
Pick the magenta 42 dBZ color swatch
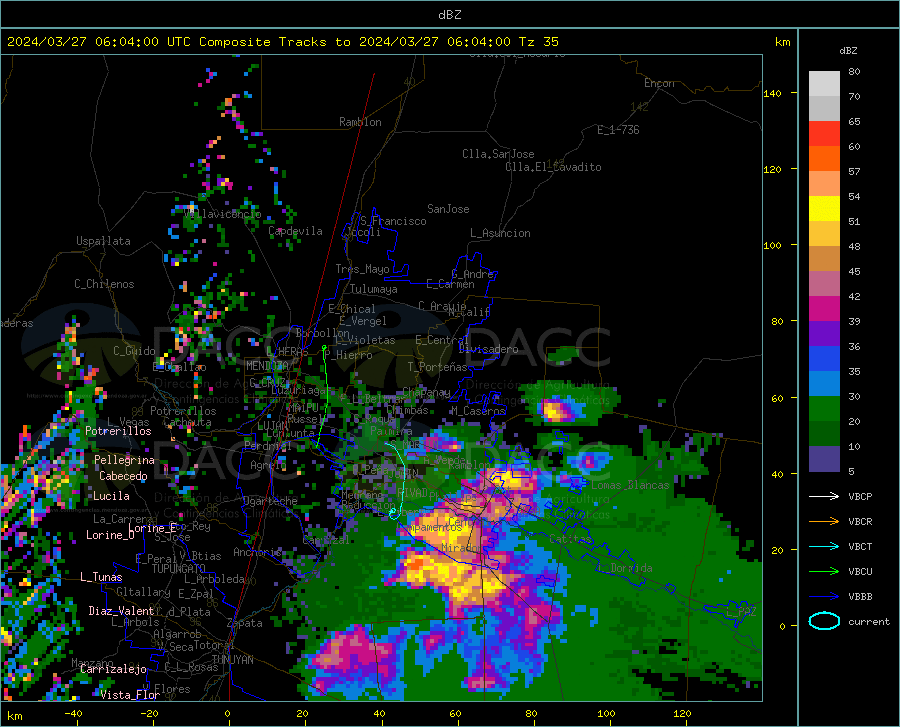click(824, 308)
